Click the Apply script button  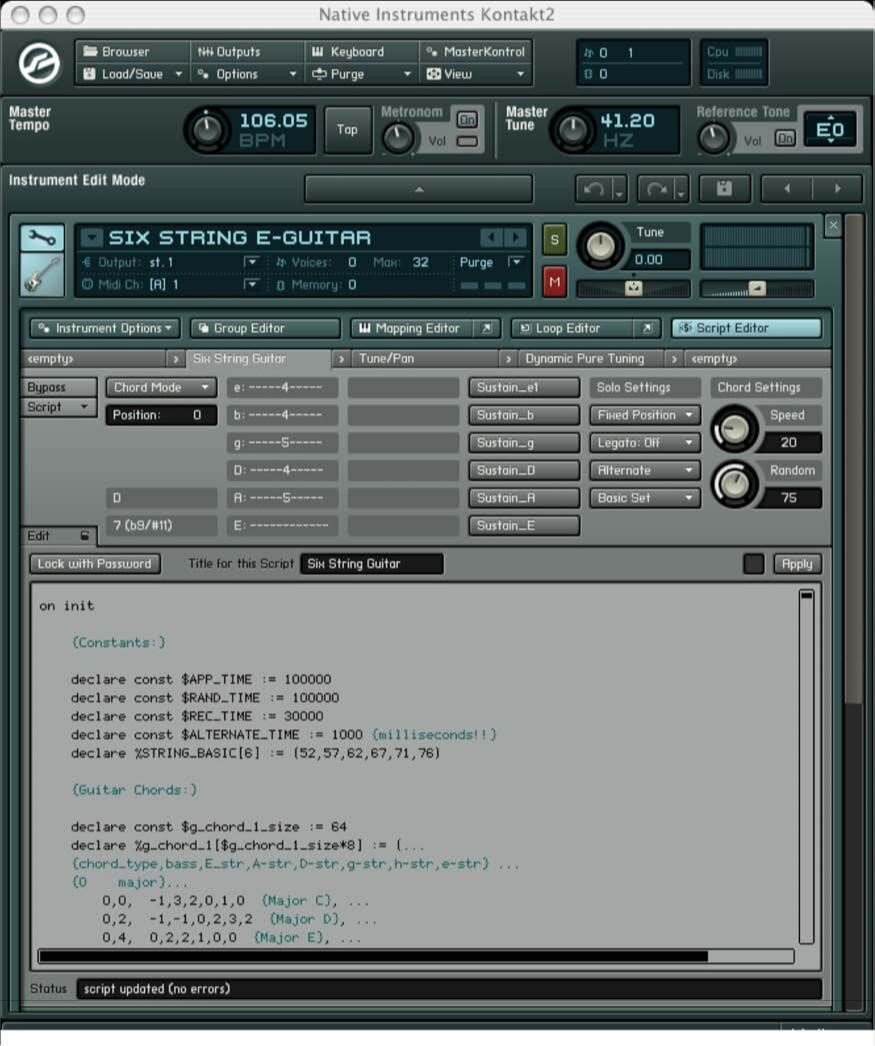pos(797,564)
